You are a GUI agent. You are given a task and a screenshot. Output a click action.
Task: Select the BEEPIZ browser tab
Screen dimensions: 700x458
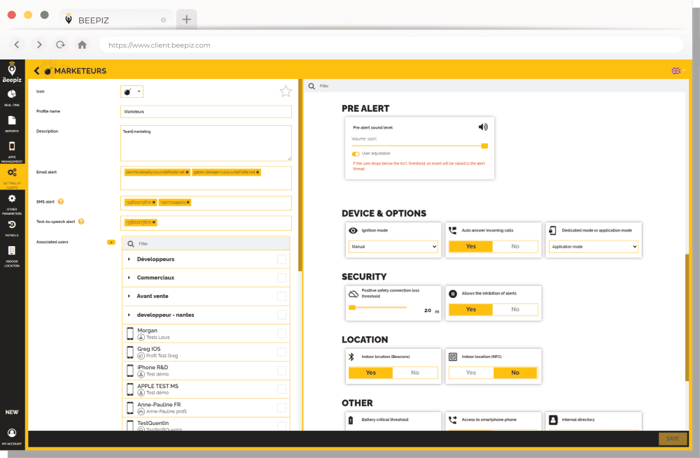tap(116, 20)
